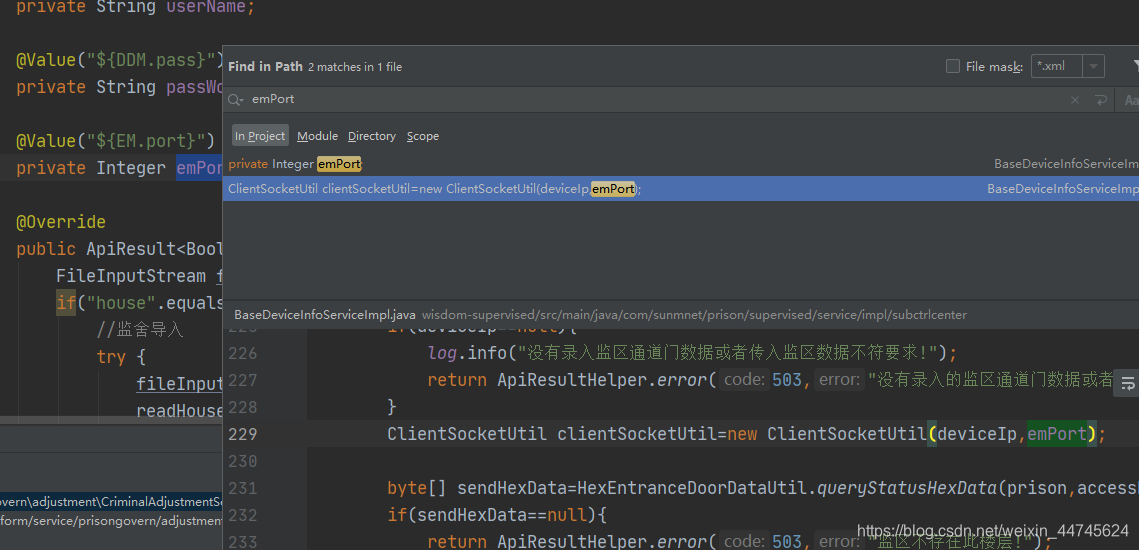Click queryStatusHexData method in preview
The height and width of the screenshot is (550, 1139).
tap(908, 488)
